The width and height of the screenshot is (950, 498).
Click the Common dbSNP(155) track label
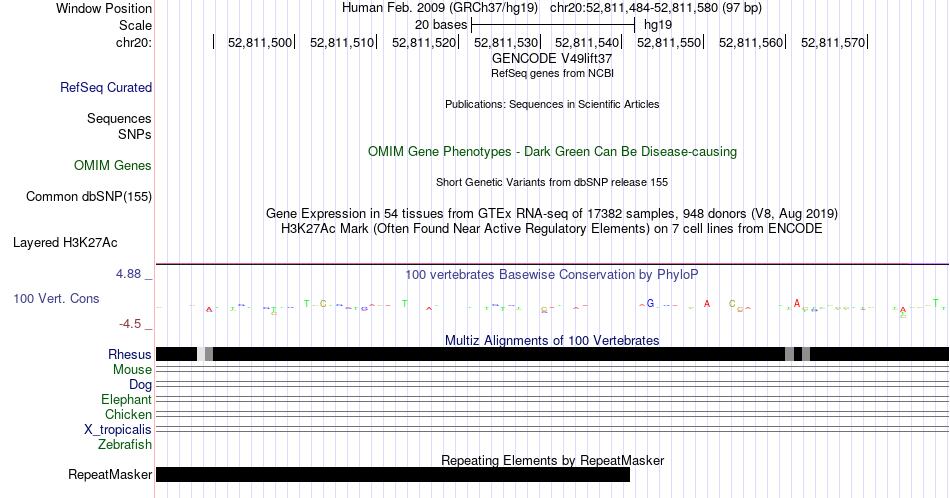click(88, 196)
